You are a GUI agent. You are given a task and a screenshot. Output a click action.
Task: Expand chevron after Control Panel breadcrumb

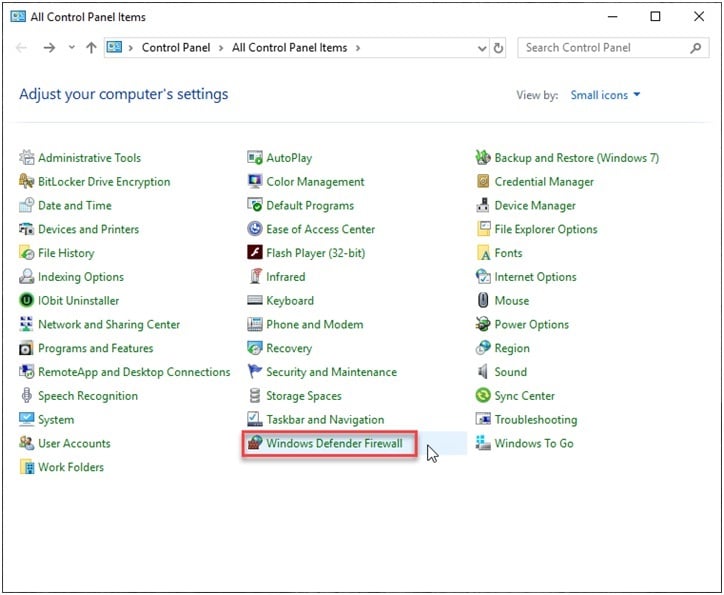coord(221,48)
